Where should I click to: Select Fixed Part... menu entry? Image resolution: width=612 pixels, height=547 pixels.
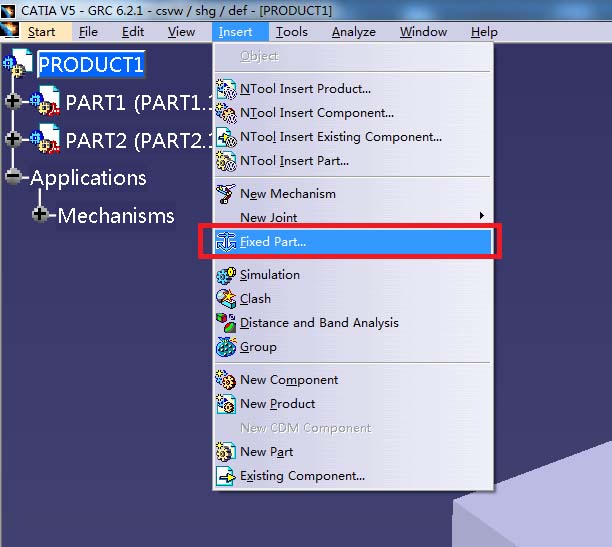353,242
